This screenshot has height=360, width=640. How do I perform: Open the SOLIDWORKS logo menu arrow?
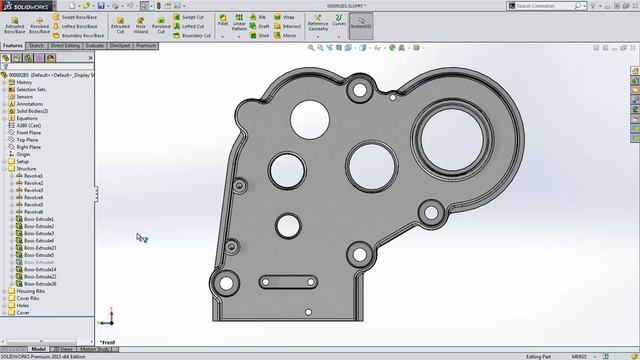tap(54, 6)
